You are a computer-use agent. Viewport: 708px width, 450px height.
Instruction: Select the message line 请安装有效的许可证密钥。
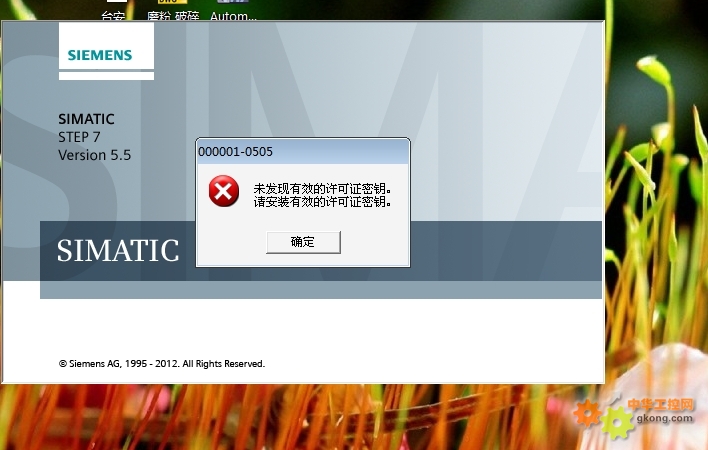coord(322,201)
